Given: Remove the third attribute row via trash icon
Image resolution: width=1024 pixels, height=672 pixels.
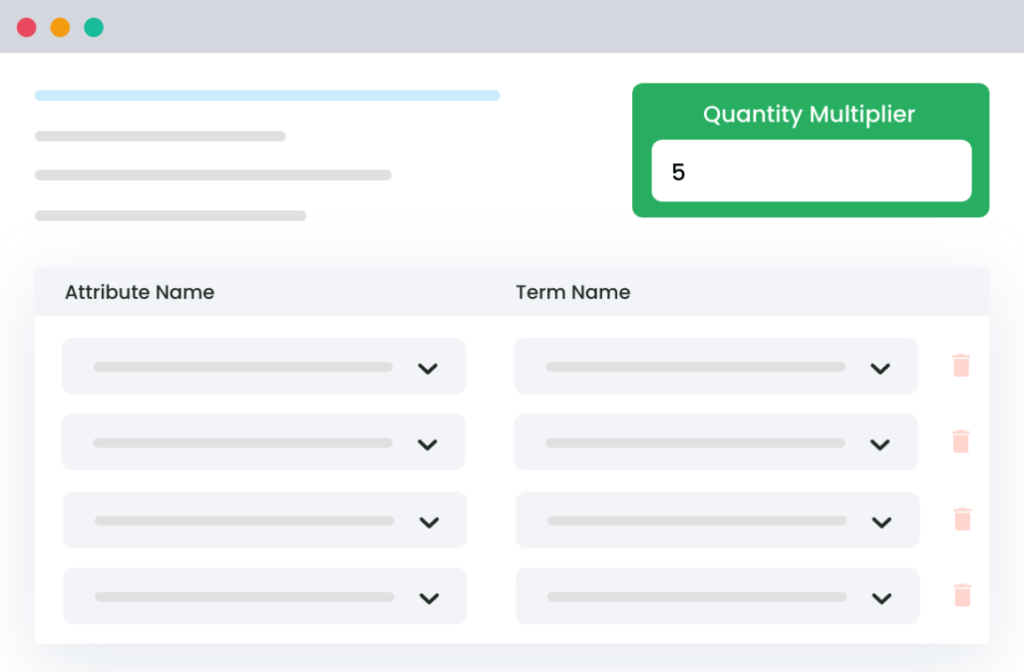Looking at the screenshot, I should [x=962, y=520].
